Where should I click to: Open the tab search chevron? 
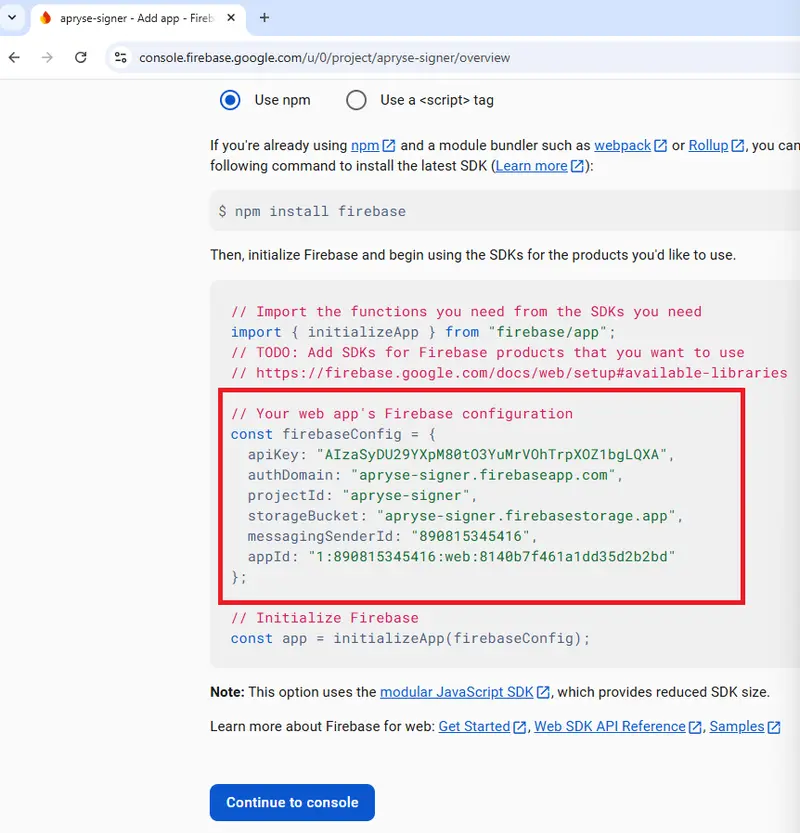[x=12, y=18]
